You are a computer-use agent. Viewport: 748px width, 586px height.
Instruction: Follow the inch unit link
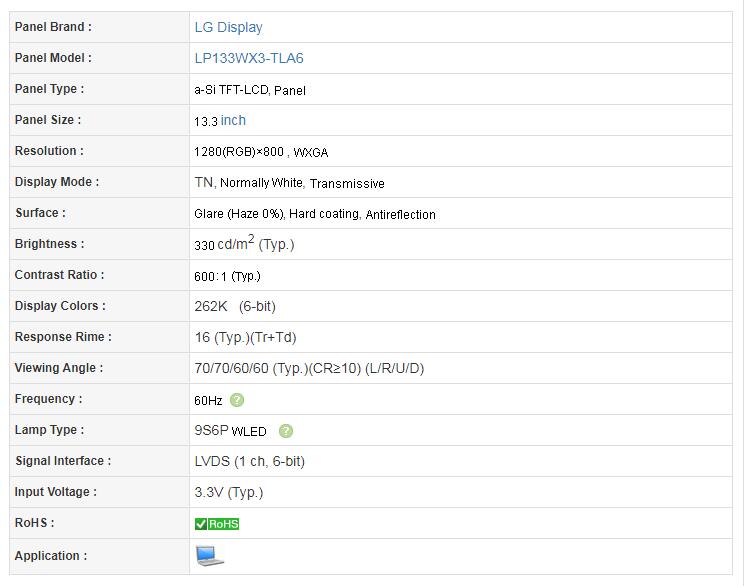click(233, 120)
